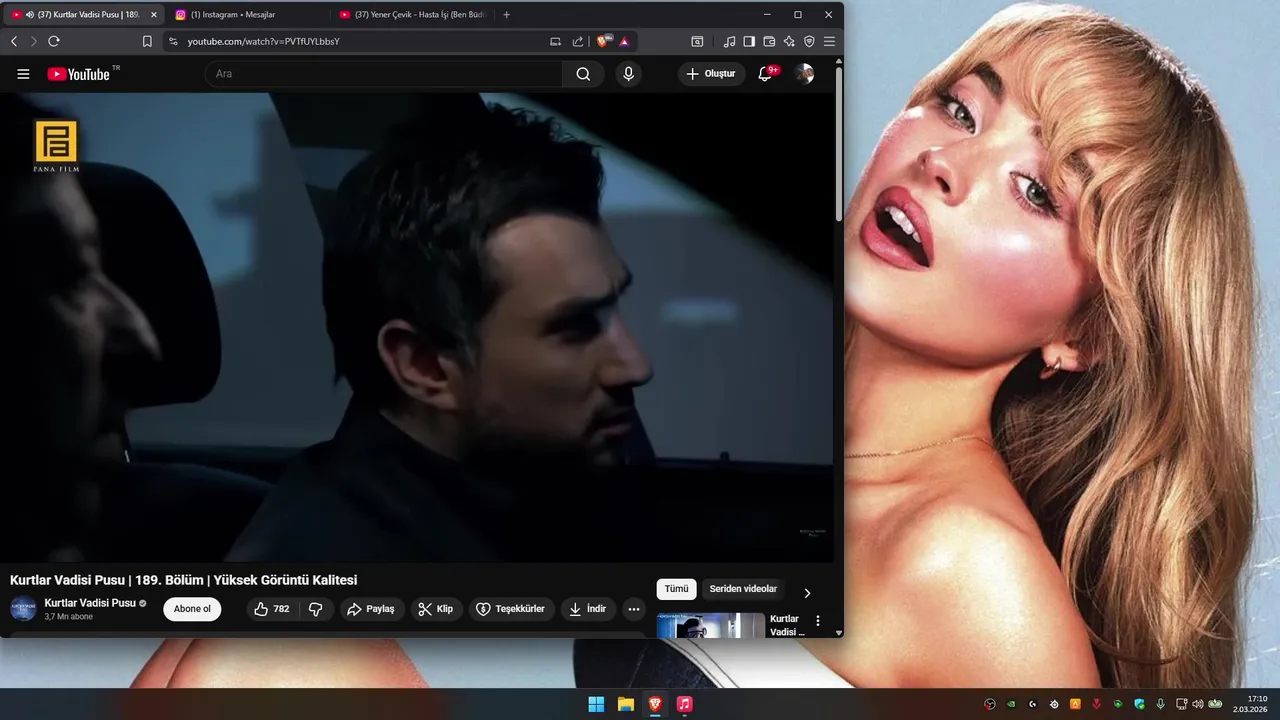Open more actions three-dot menu under video
The width and height of the screenshot is (1280, 720).
[634, 609]
